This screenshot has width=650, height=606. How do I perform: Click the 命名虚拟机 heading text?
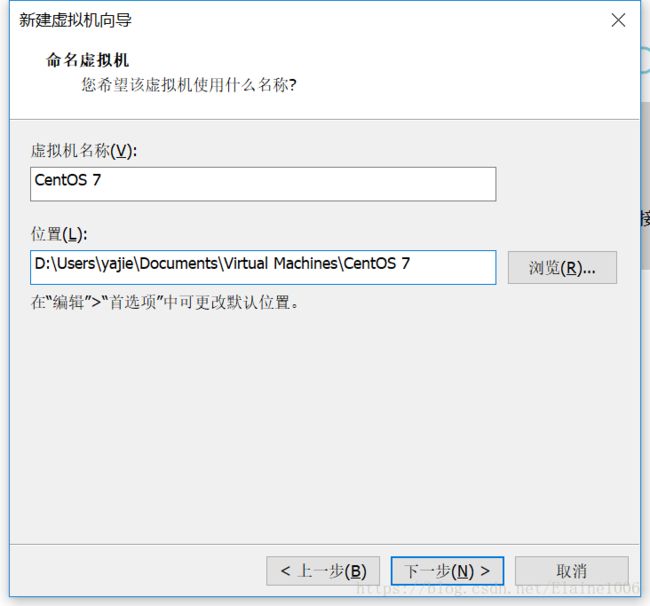87,60
